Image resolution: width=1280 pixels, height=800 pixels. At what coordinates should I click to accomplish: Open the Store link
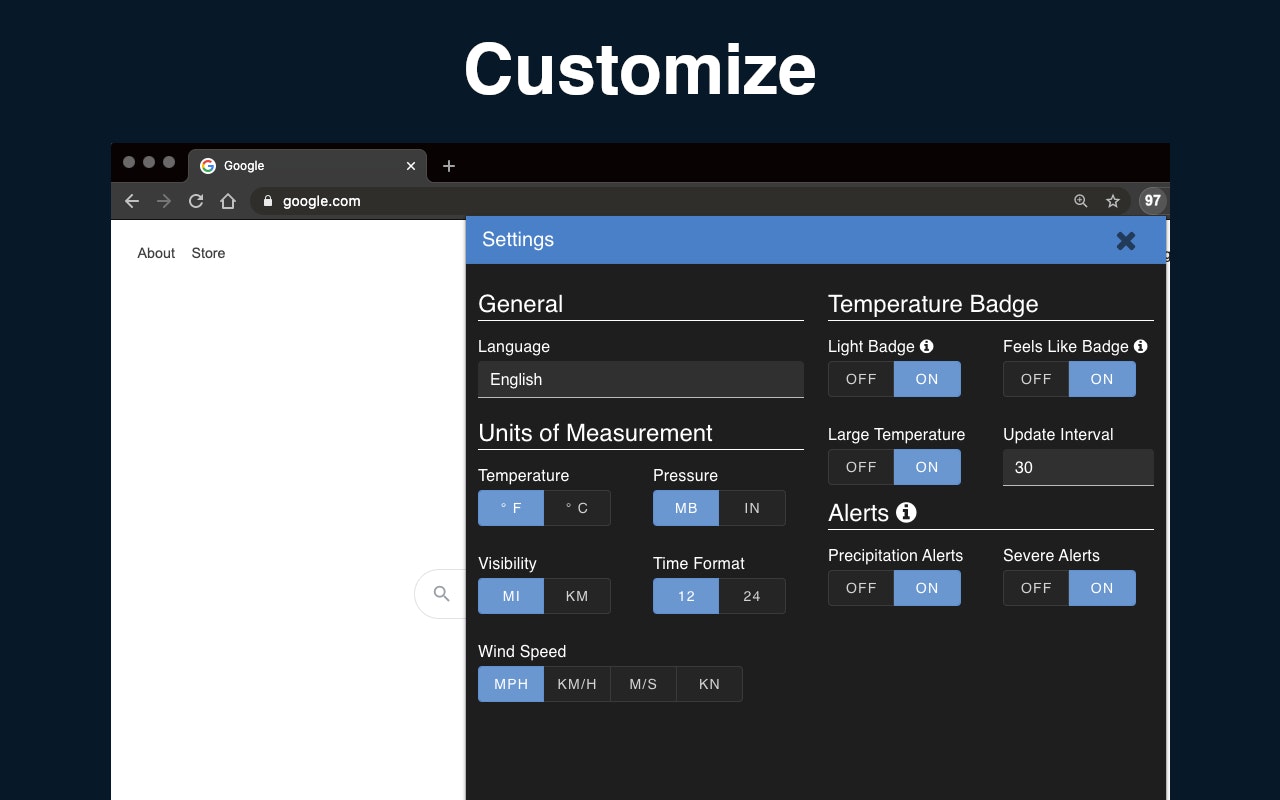(208, 253)
